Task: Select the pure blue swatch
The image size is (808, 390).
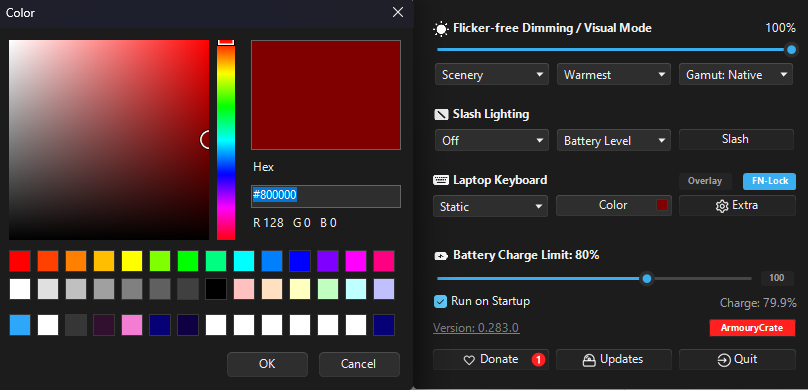Action: (x=300, y=261)
